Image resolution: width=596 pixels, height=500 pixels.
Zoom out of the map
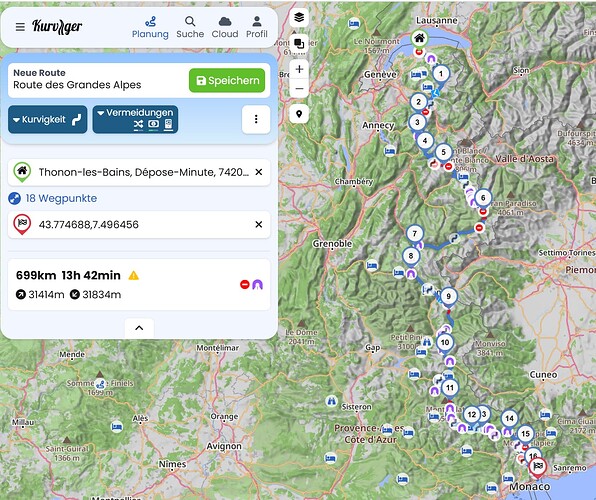click(x=299, y=89)
